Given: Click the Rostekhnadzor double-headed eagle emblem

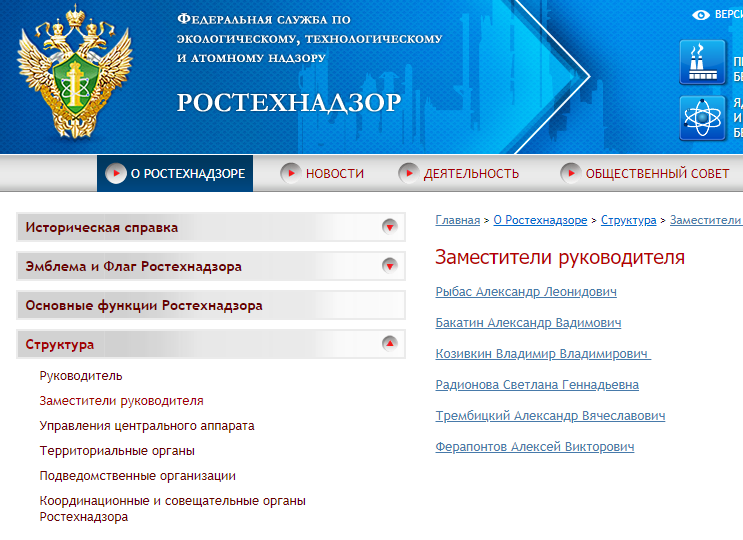Looking at the screenshot, I should (75, 72).
